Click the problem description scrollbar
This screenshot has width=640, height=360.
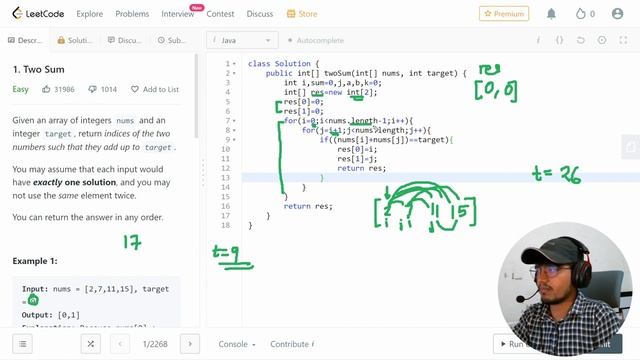(196, 96)
